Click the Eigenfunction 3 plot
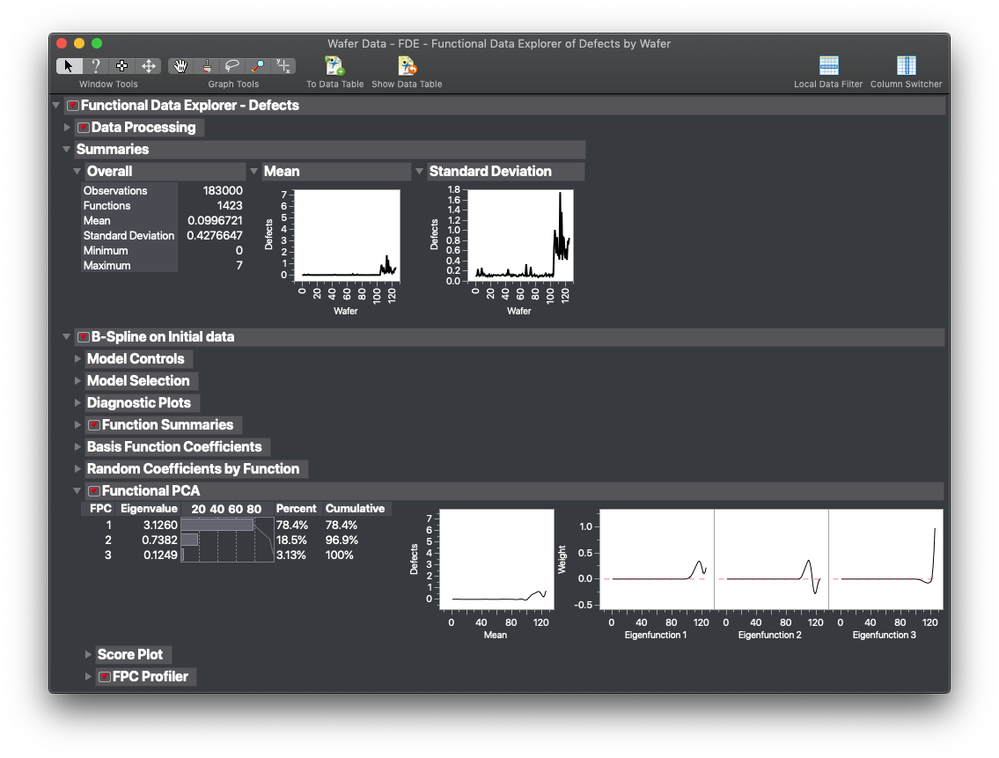999x758 pixels. tap(884, 560)
